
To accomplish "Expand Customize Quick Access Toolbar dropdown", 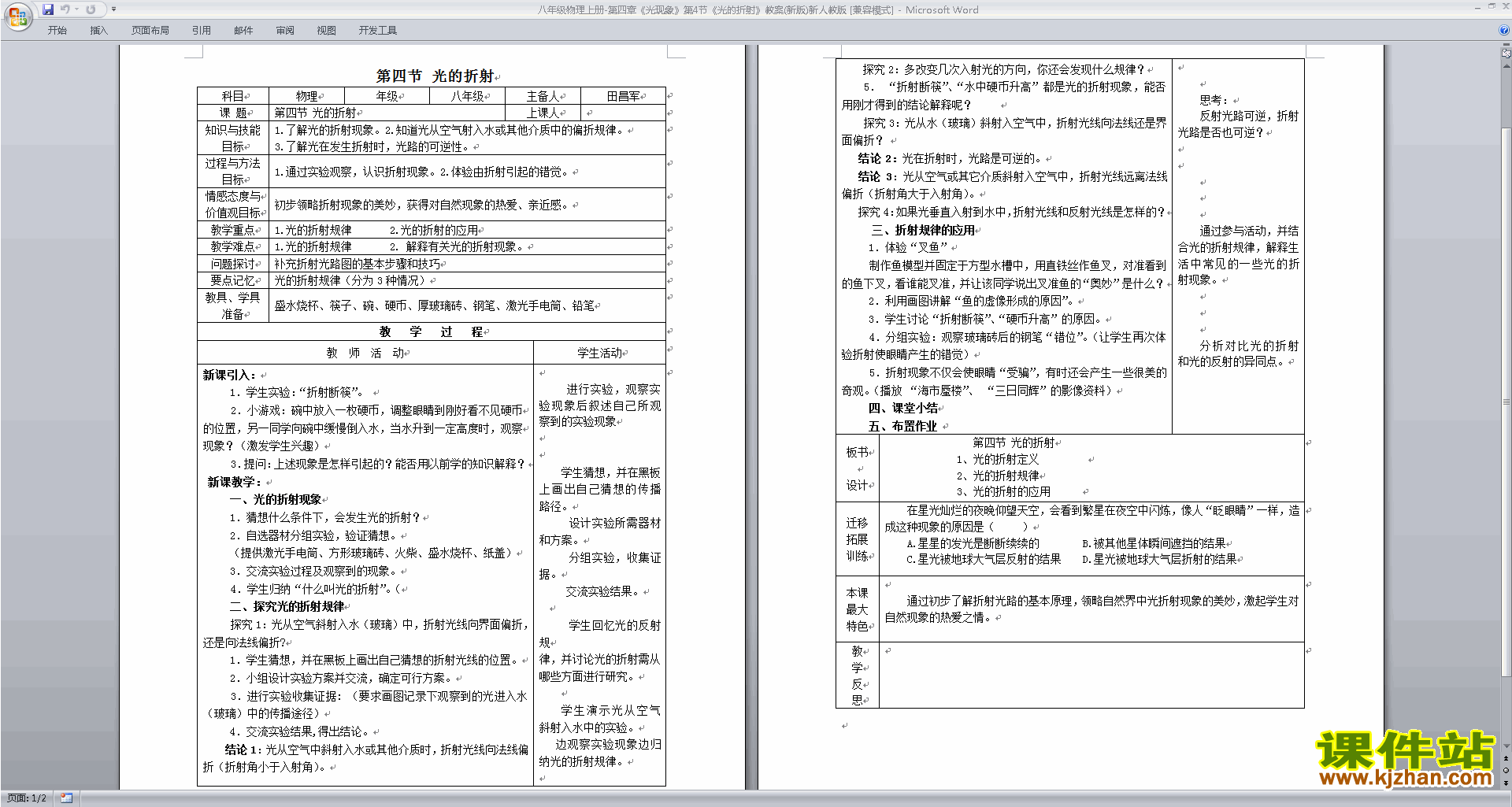I will pos(113,9).
